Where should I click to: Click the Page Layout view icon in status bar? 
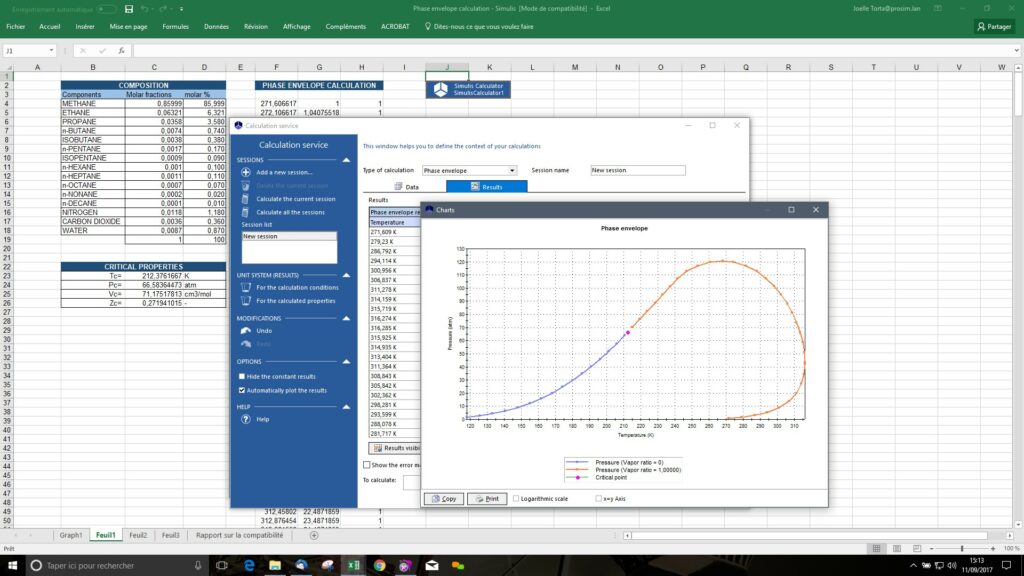pos(897,549)
